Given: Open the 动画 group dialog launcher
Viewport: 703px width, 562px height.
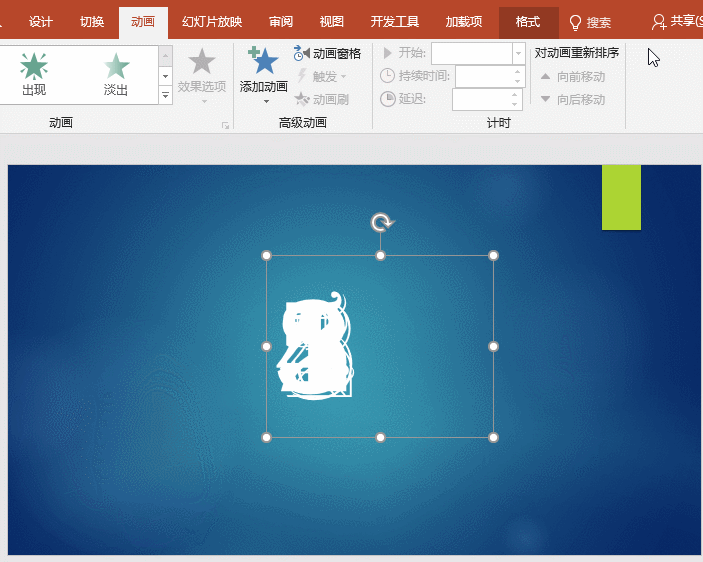Looking at the screenshot, I should click(226, 125).
